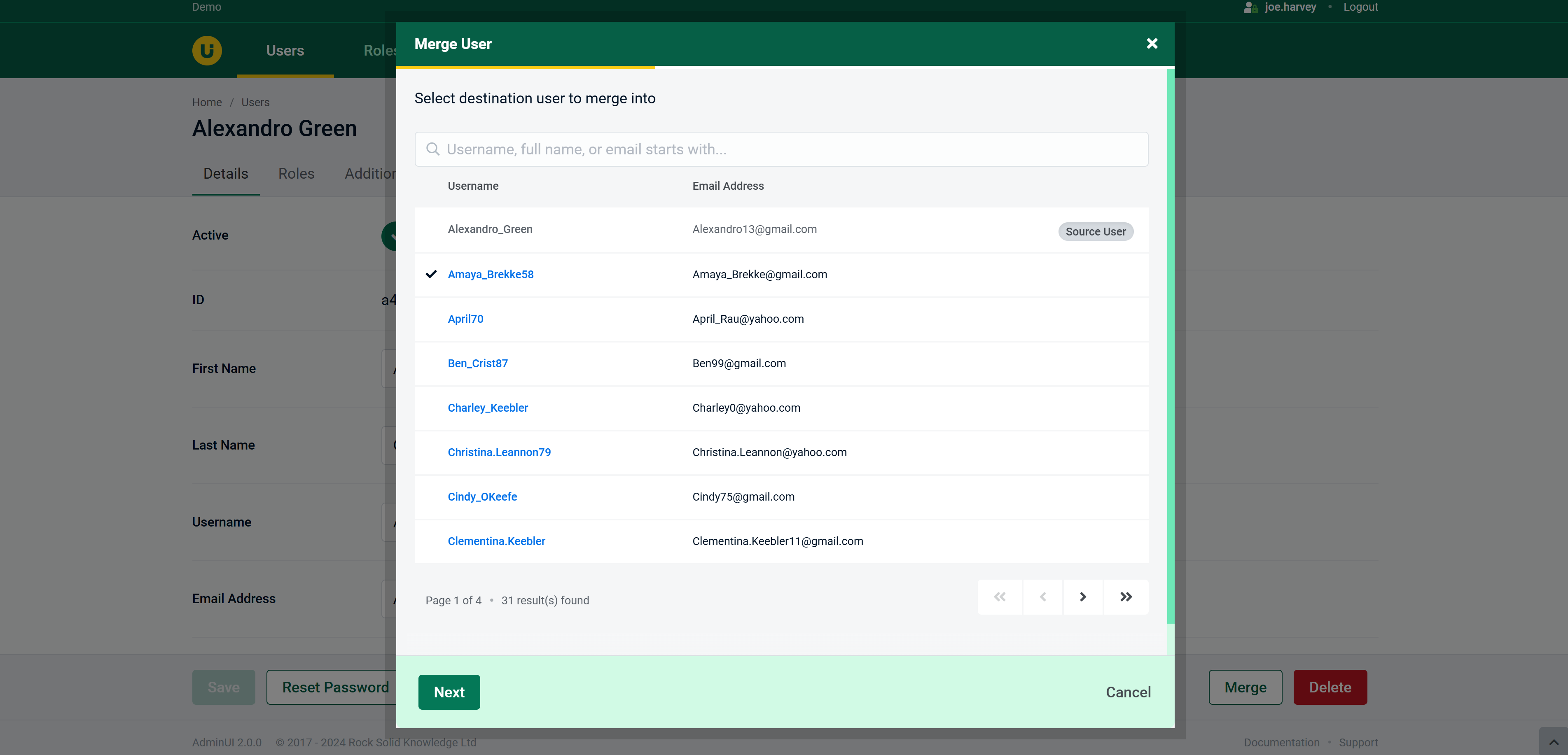Click the scroll-to-top arrow at the page corner
The height and width of the screenshot is (755, 1568).
coord(1554,741)
